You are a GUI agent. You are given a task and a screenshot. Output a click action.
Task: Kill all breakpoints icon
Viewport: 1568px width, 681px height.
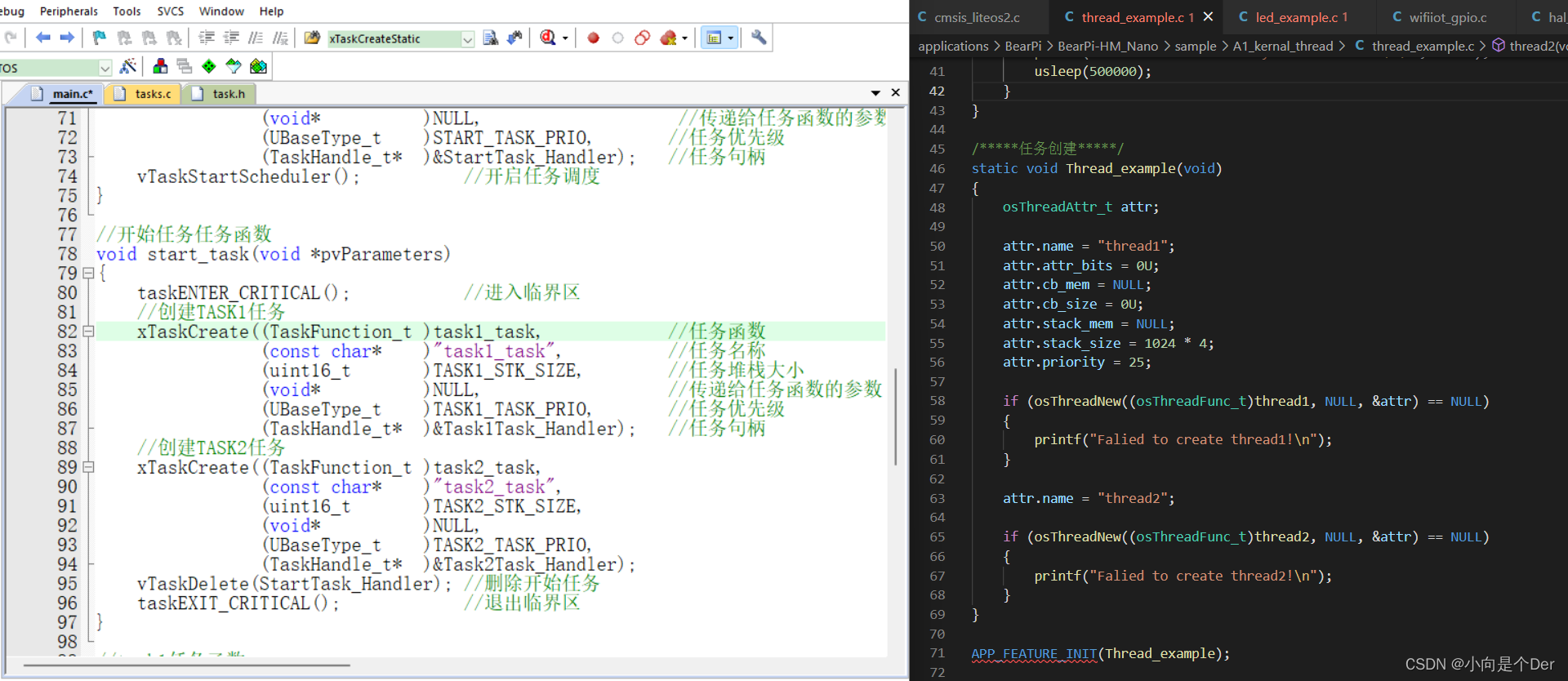(669, 38)
